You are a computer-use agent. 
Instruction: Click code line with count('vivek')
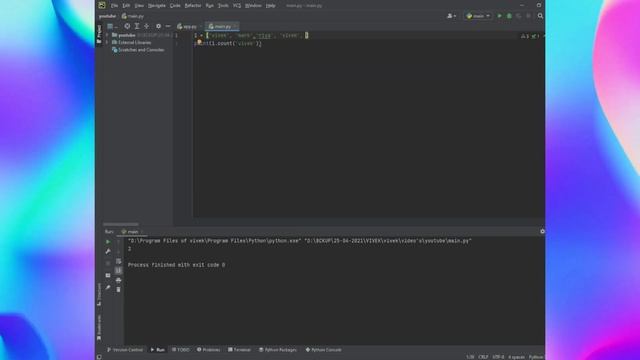pos(229,43)
